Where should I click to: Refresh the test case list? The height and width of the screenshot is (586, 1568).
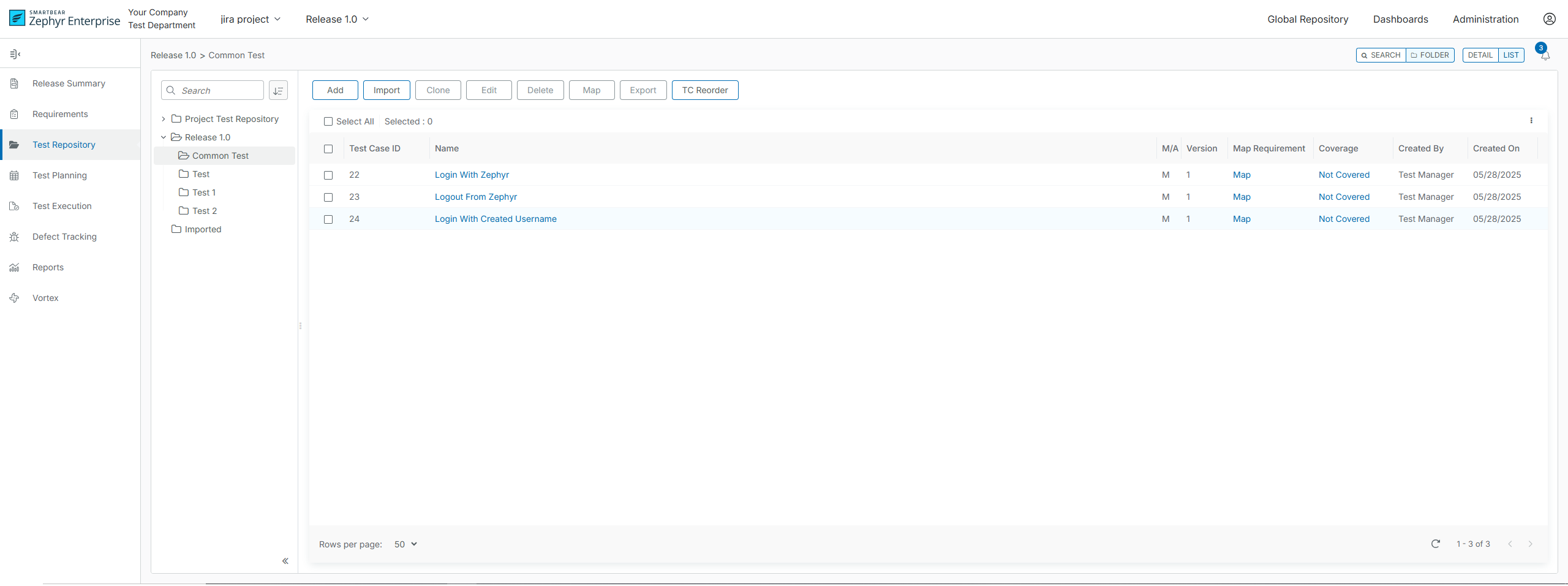tap(1436, 544)
